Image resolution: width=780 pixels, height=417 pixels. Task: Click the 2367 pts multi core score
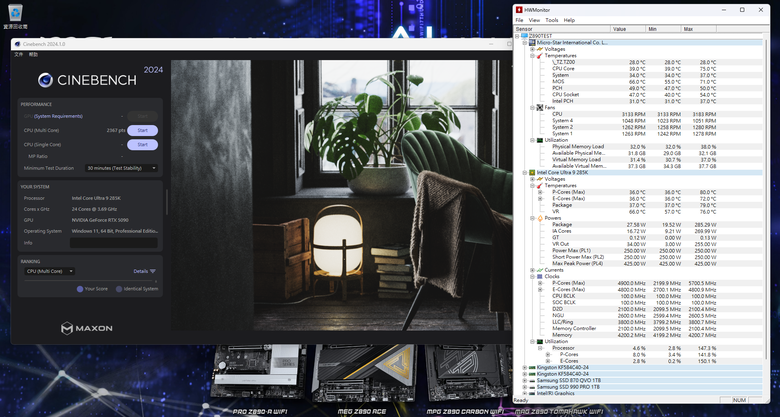click(x=116, y=130)
